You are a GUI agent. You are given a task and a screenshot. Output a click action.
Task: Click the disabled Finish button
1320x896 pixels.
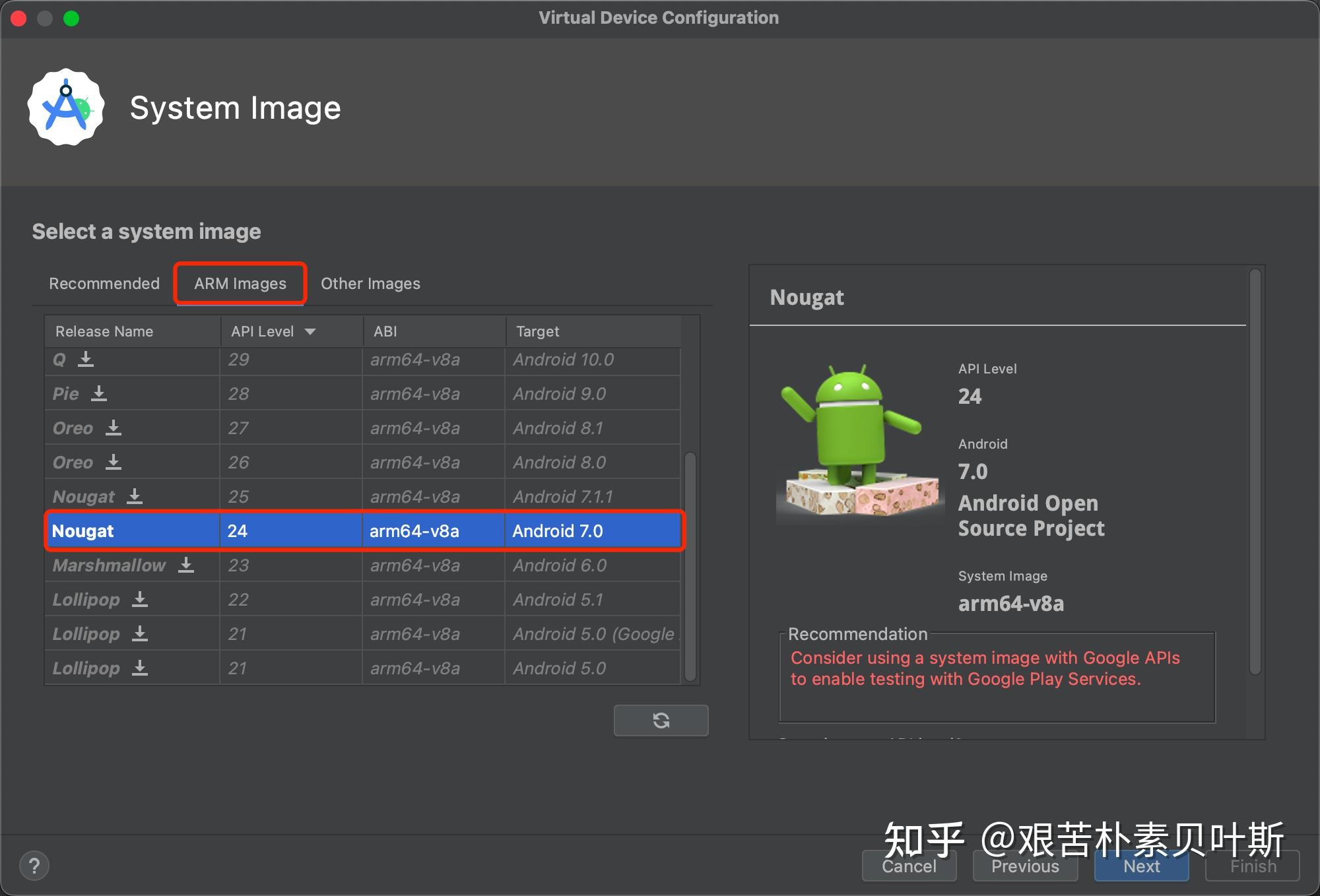pos(1253,866)
